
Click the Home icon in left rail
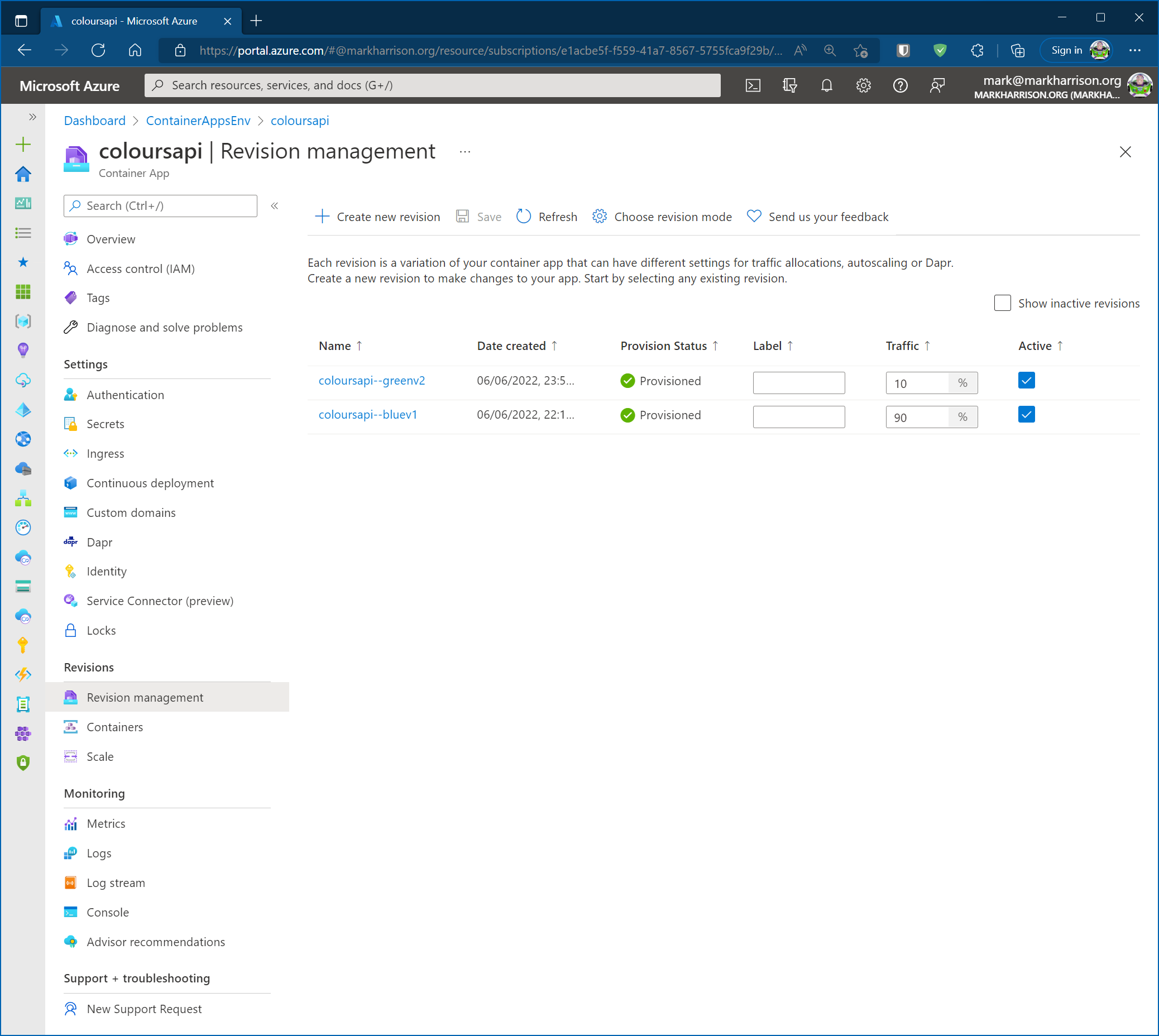tap(23, 174)
